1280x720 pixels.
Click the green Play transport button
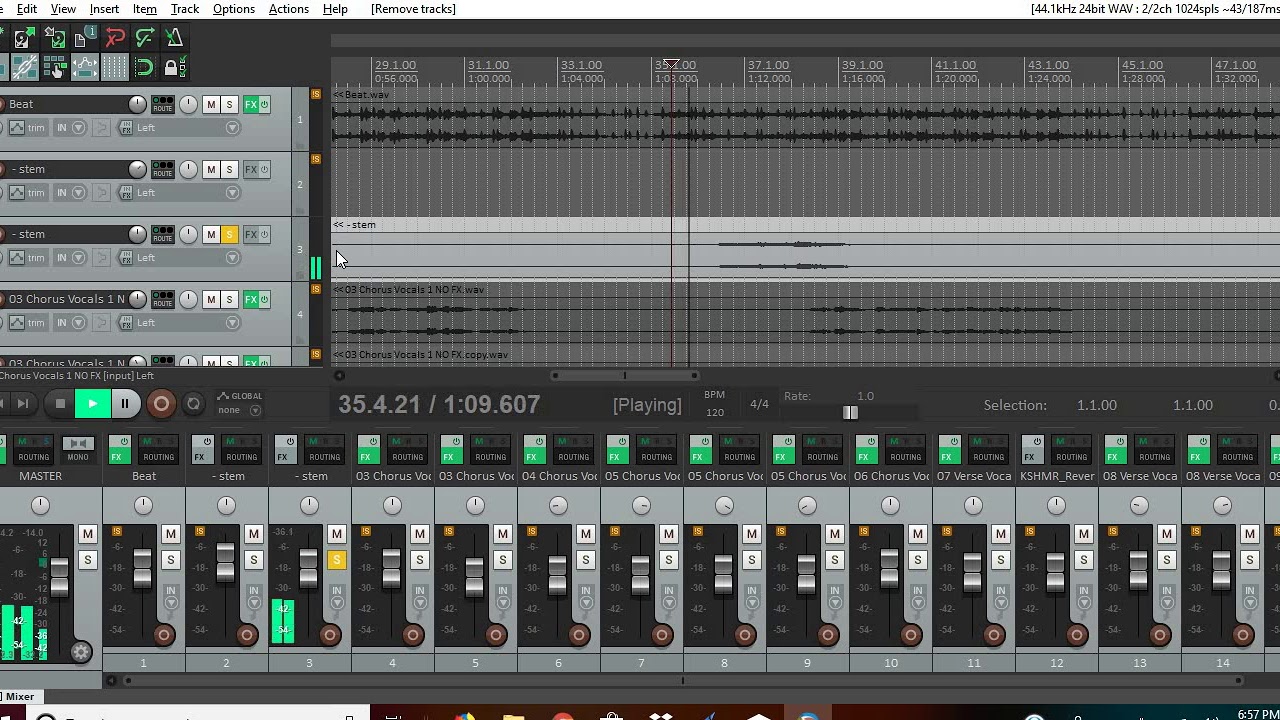tap(92, 404)
